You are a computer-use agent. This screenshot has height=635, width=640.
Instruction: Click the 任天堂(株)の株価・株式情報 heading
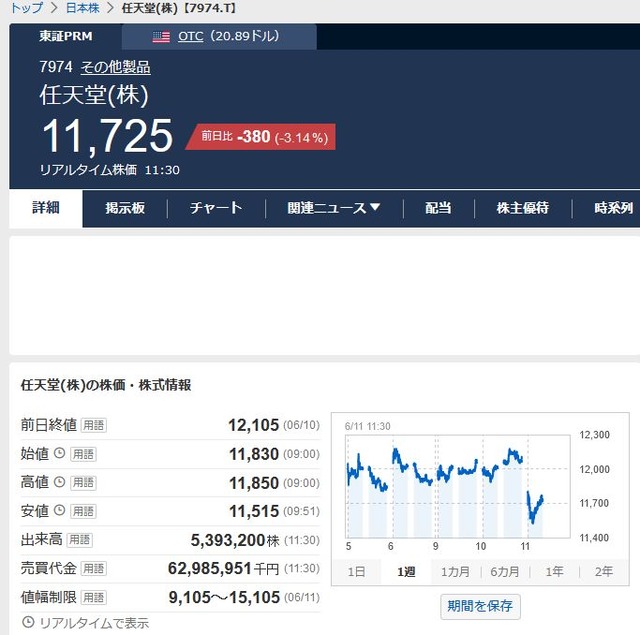(x=106, y=385)
